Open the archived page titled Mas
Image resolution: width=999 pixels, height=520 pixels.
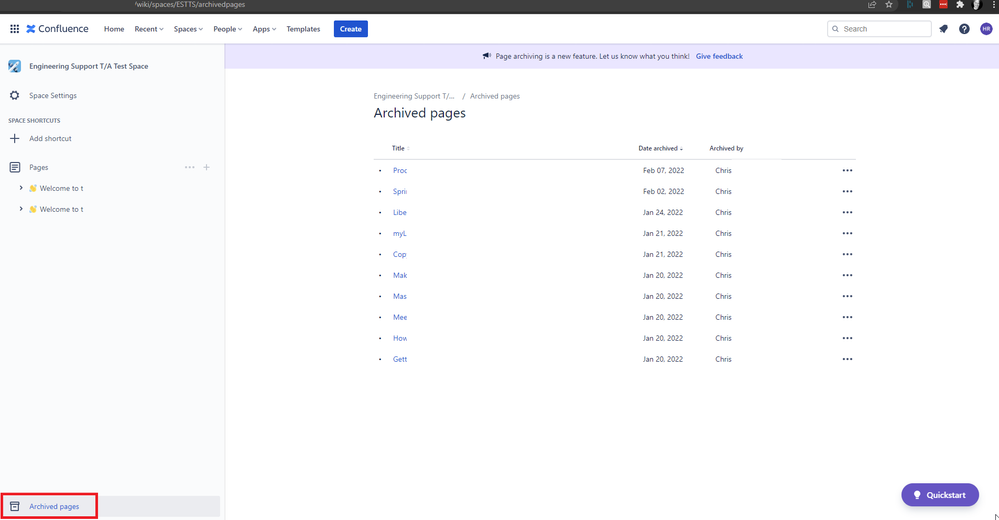pyautogui.click(x=400, y=296)
